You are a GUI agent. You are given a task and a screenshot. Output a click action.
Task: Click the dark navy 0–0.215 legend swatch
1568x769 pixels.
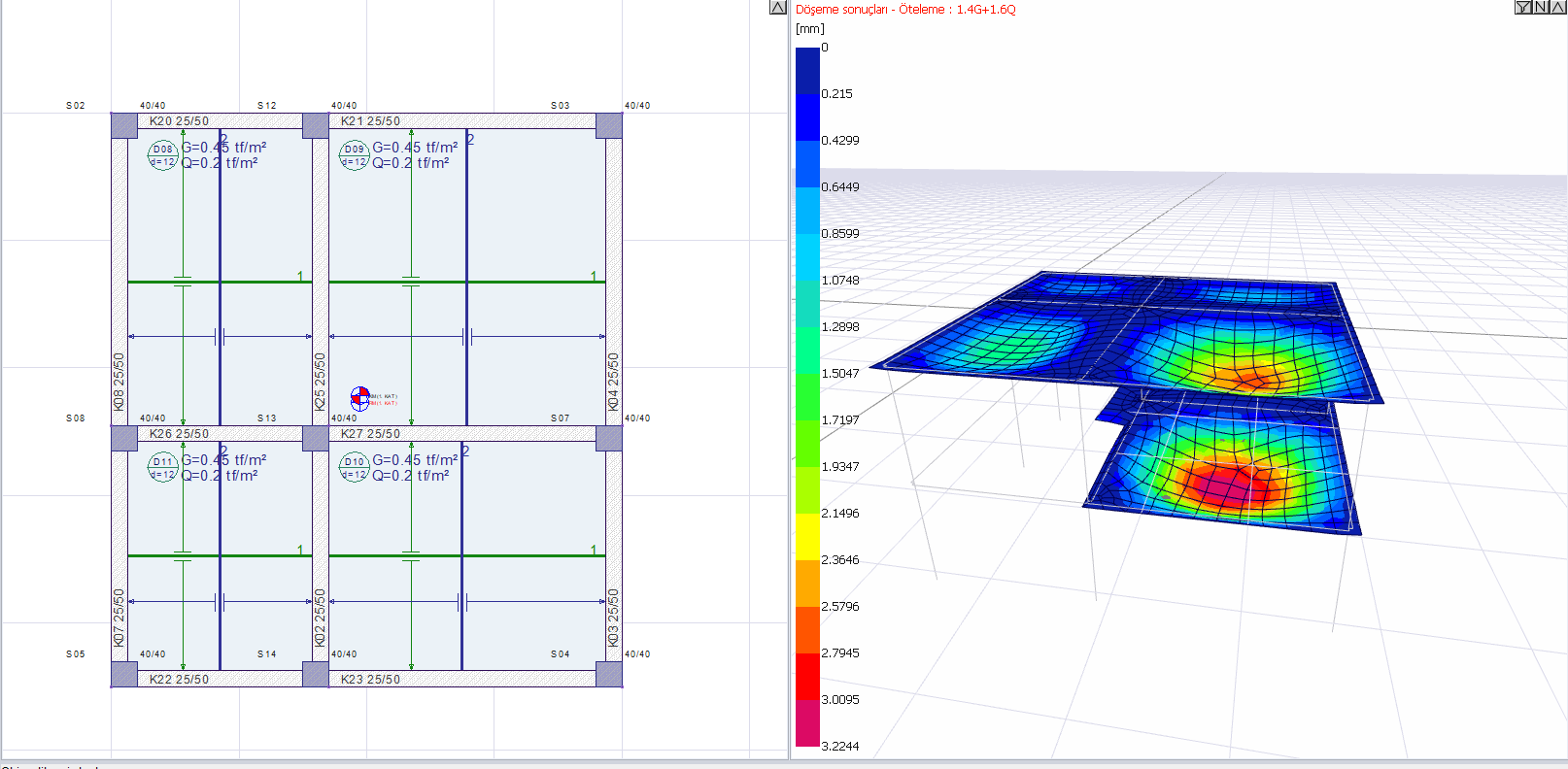point(807,70)
